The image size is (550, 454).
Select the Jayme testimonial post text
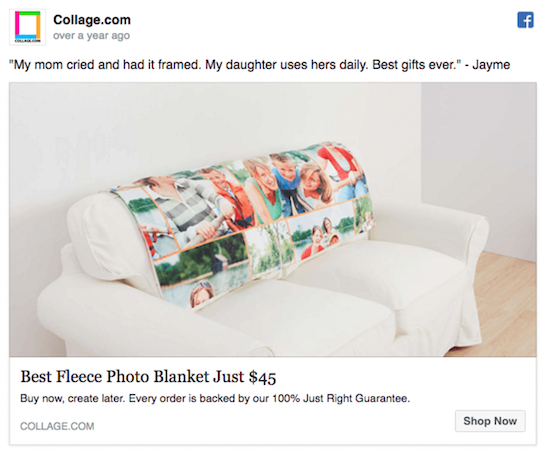(x=260, y=65)
